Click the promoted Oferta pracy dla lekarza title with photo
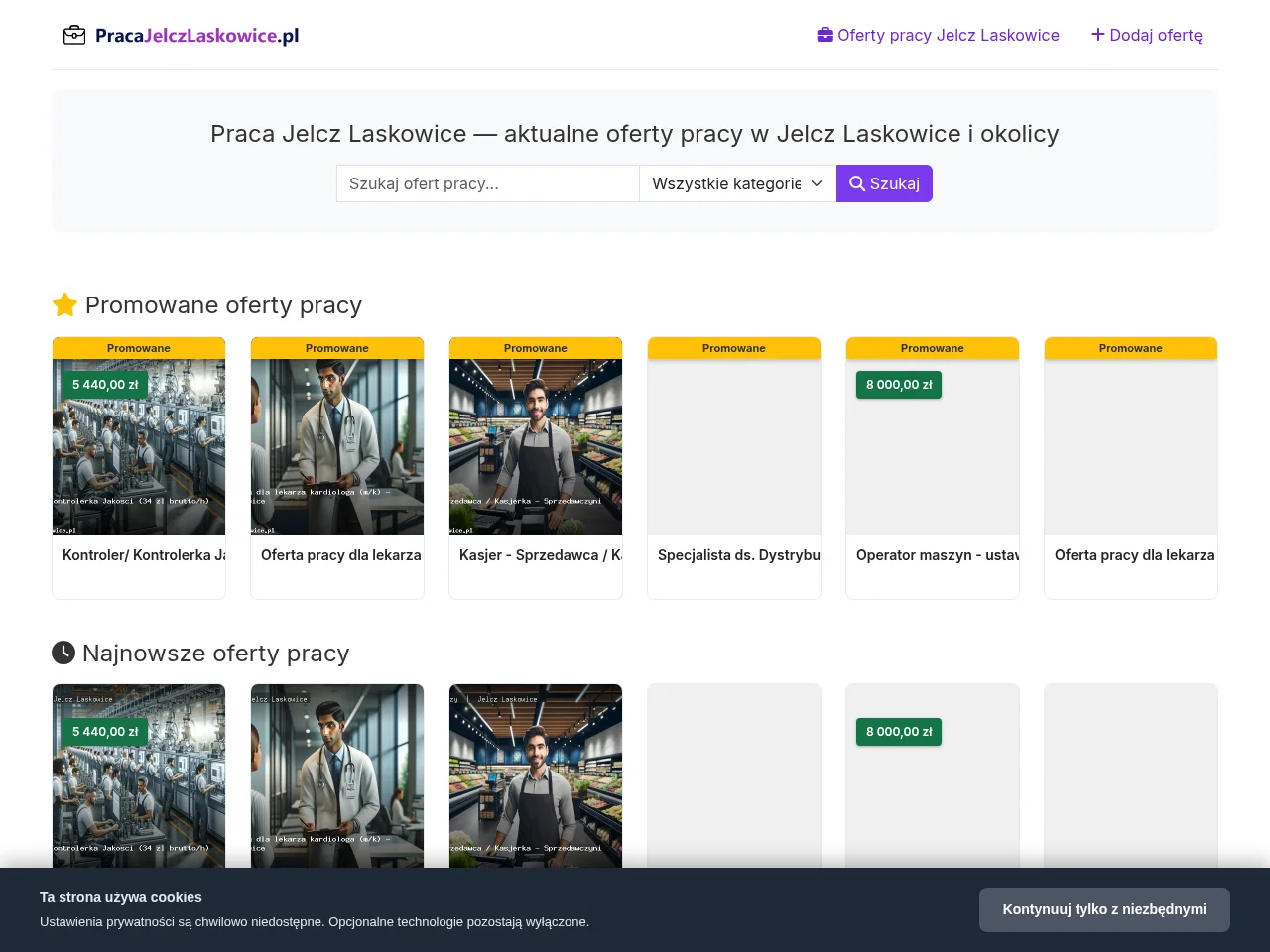This screenshot has width=1270, height=952. (x=341, y=555)
